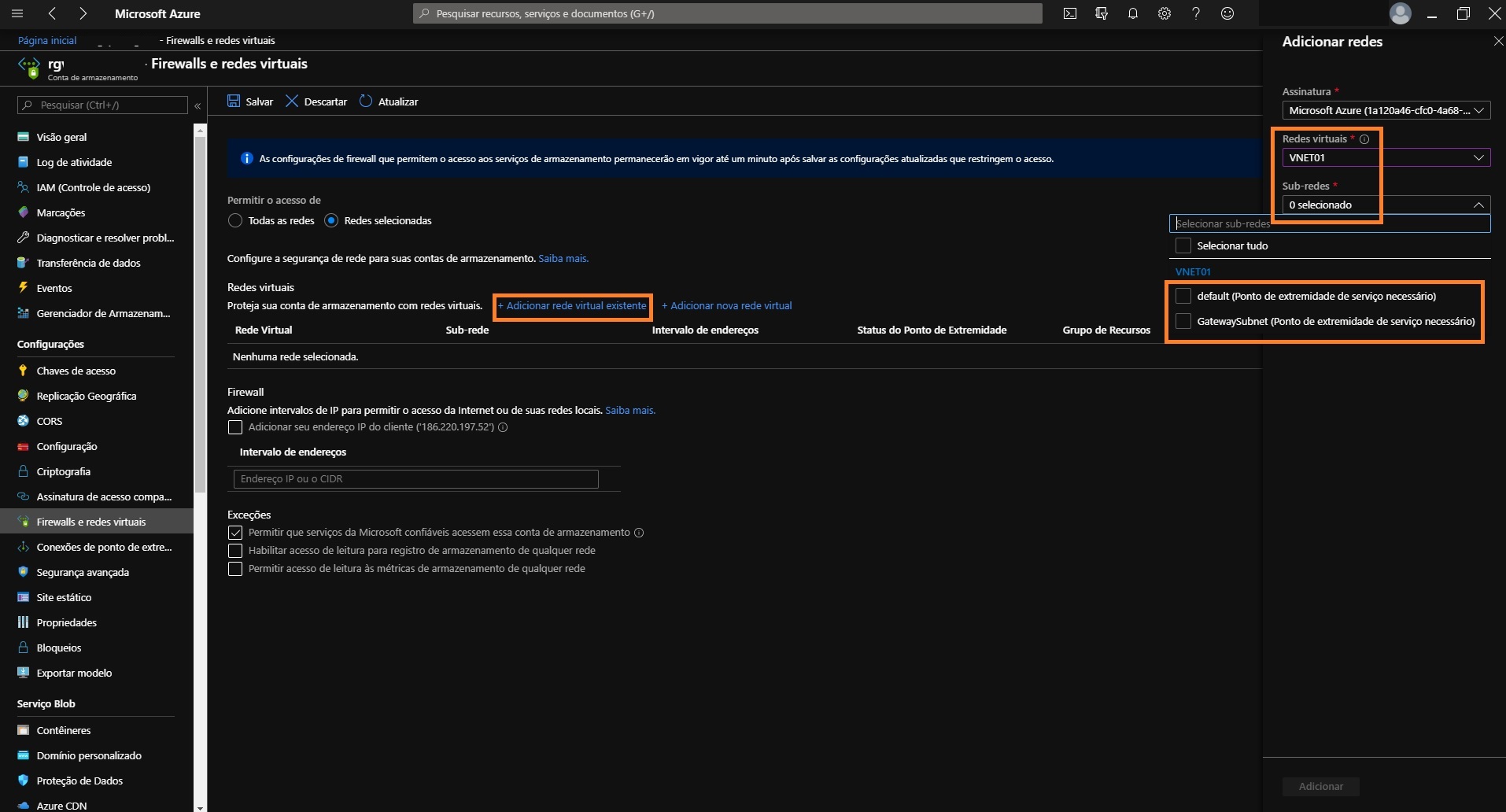Open Cloud Shell from the top bar
The width and height of the screenshot is (1506, 812).
pyautogui.click(x=1070, y=13)
